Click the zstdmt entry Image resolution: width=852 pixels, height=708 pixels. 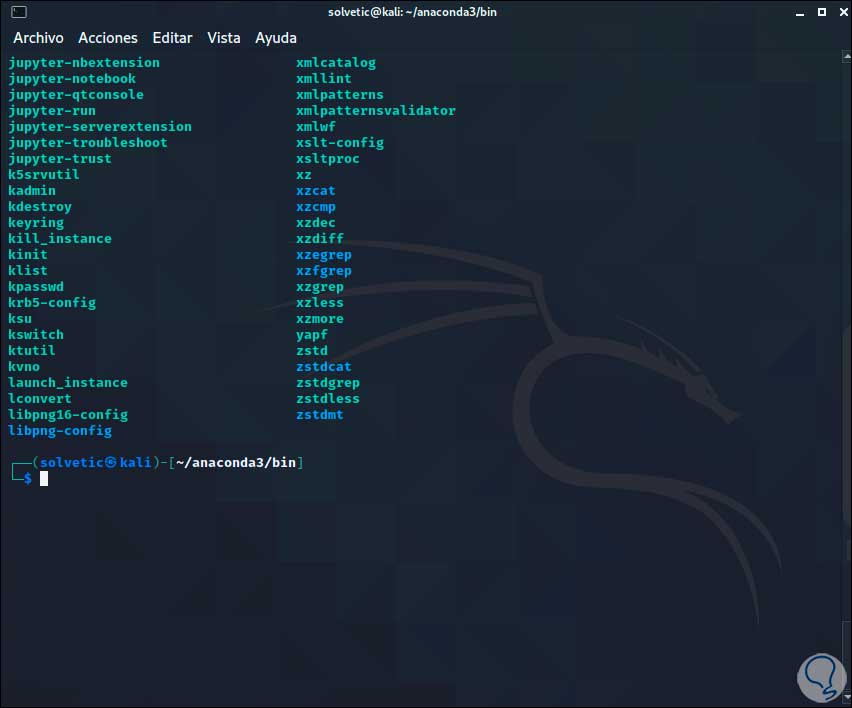320,415
